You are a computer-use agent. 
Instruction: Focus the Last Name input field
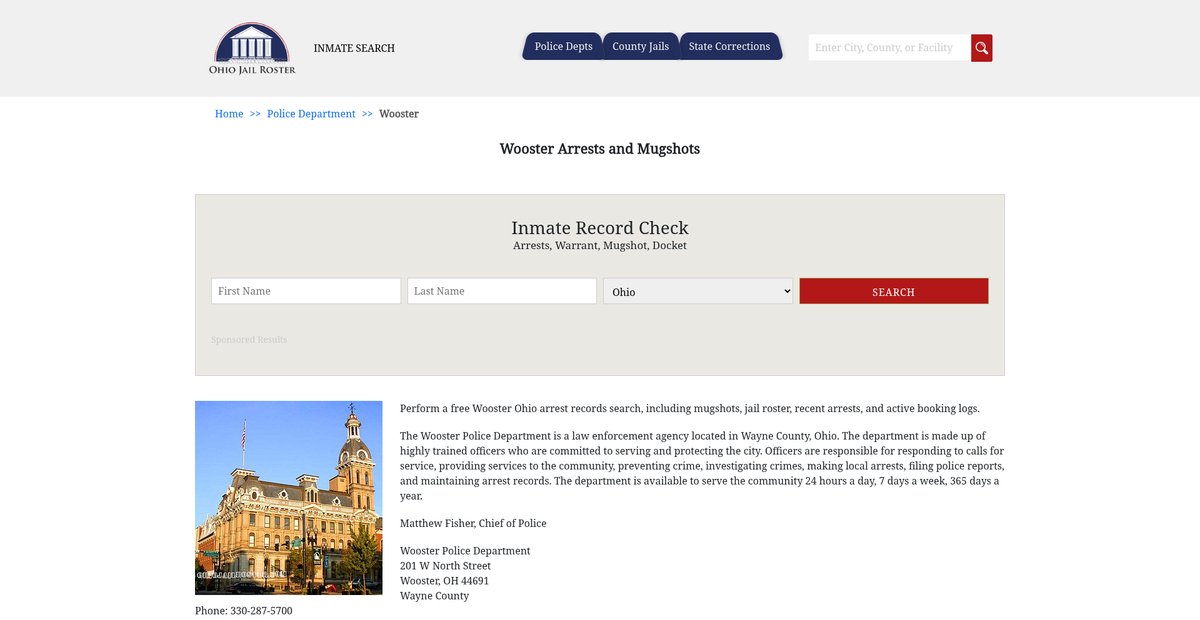(x=502, y=291)
